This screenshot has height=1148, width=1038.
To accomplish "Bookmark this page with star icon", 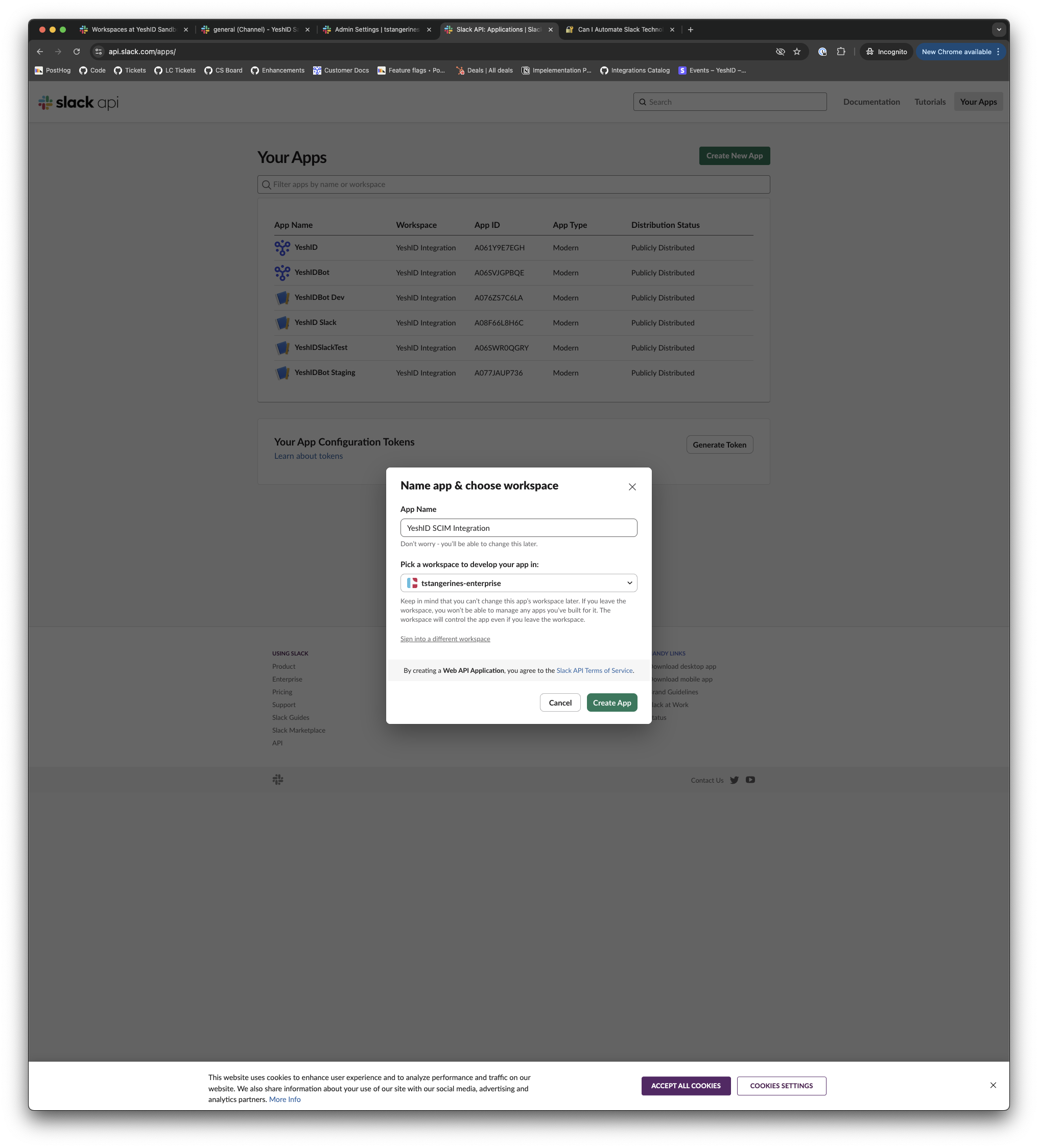I will 796,52.
